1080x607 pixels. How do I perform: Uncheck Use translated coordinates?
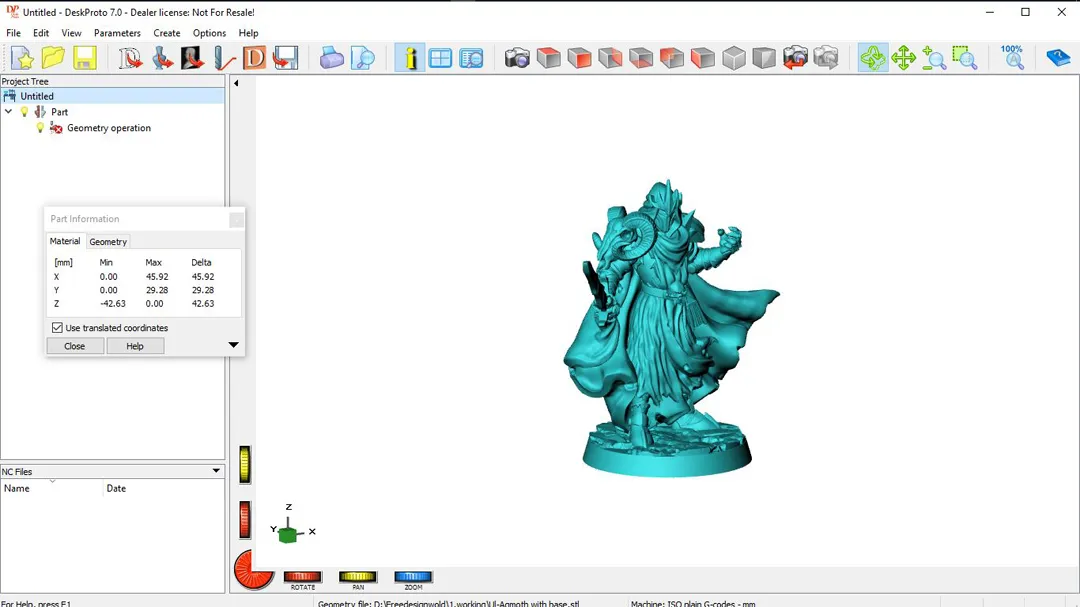point(57,327)
